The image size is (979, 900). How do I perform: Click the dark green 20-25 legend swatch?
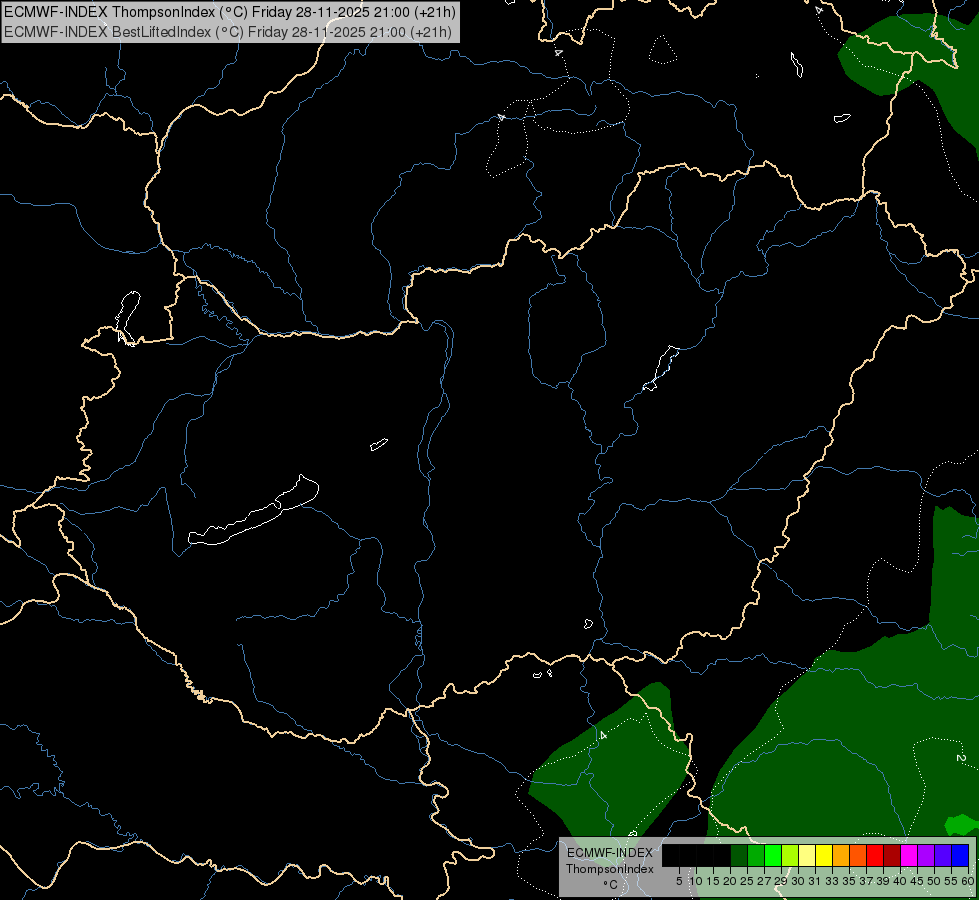pyautogui.click(x=739, y=856)
